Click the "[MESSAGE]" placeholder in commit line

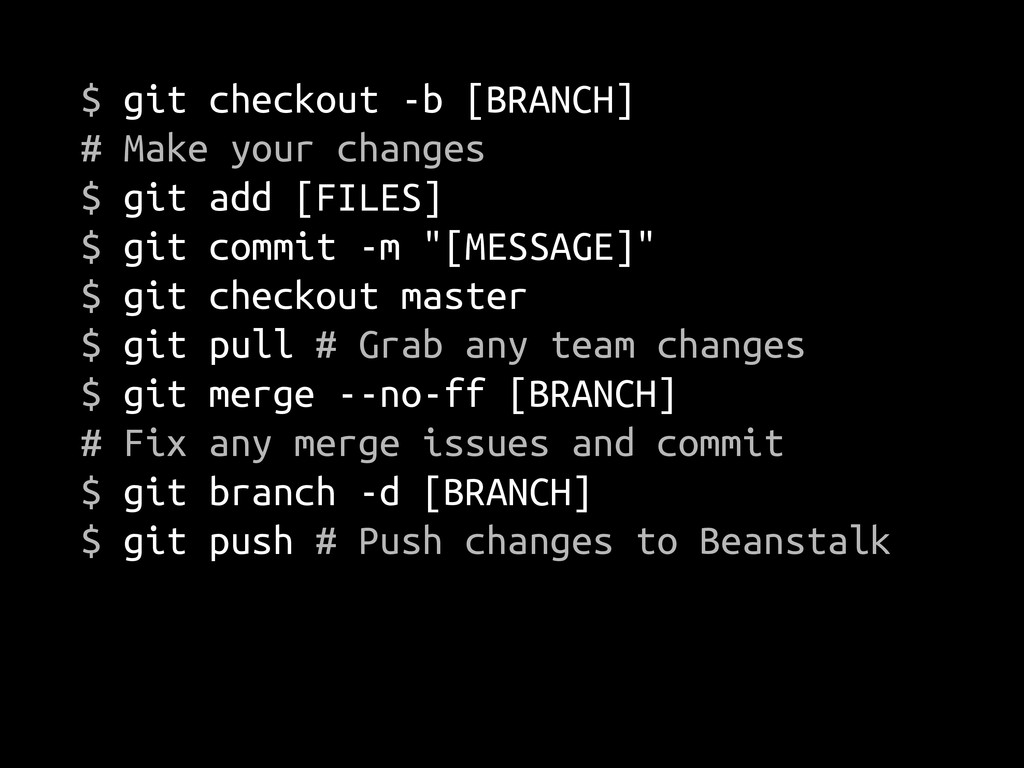(x=538, y=248)
